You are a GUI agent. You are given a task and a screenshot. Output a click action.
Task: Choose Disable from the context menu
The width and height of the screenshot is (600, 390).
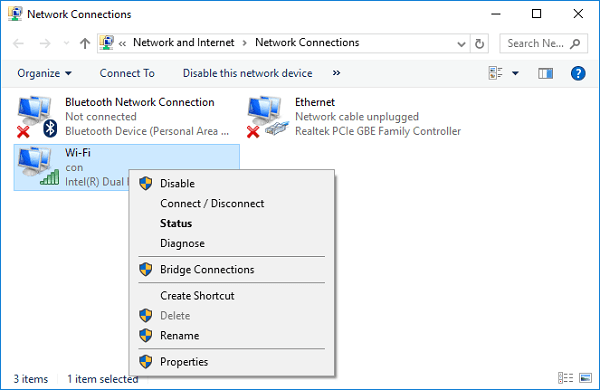coord(232,183)
